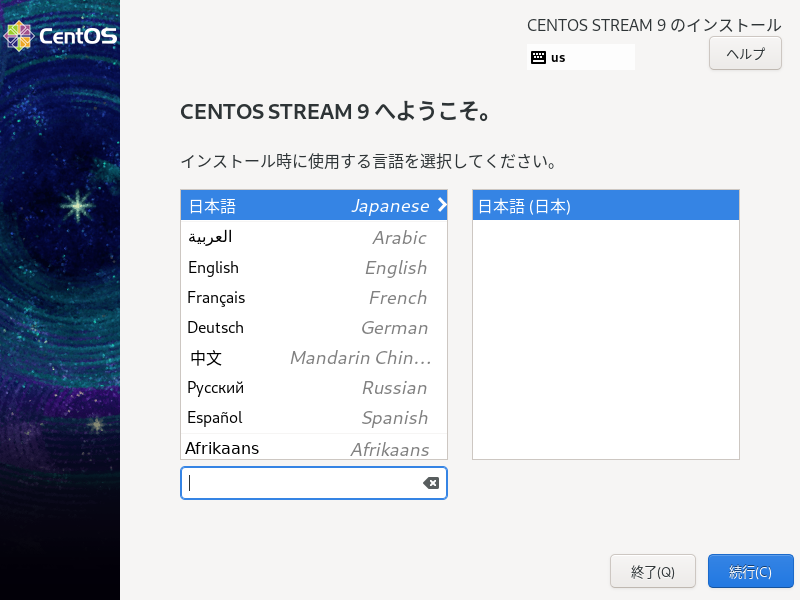Viewport: 800px width, 600px height.
Task: Select 日本語 (日本) locale entry
Action: pyautogui.click(x=606, y=206)
